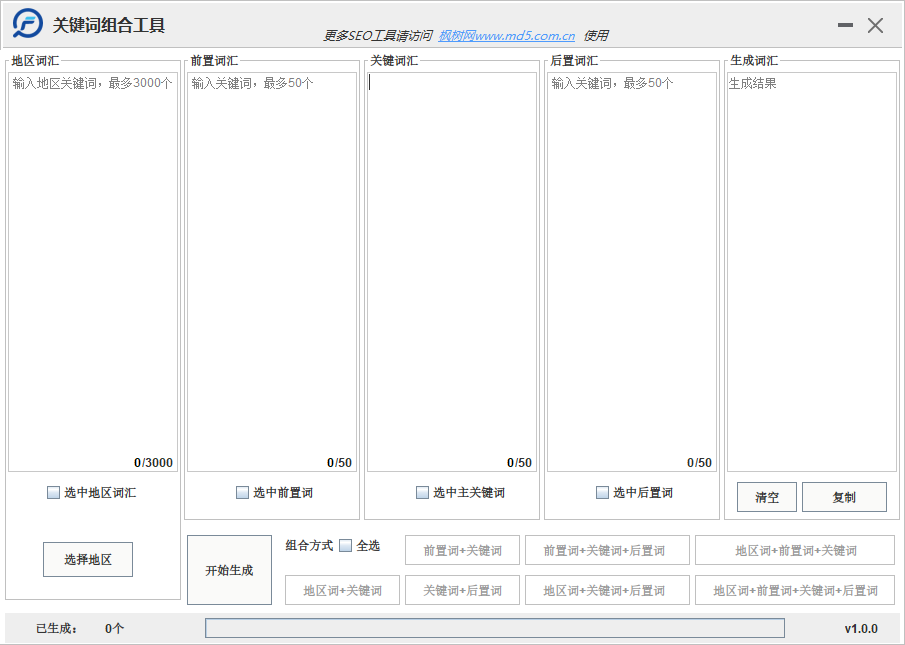Click into the 地区词汇 input box
This screenshot has height=645, width=905.
tap(92, 270)
